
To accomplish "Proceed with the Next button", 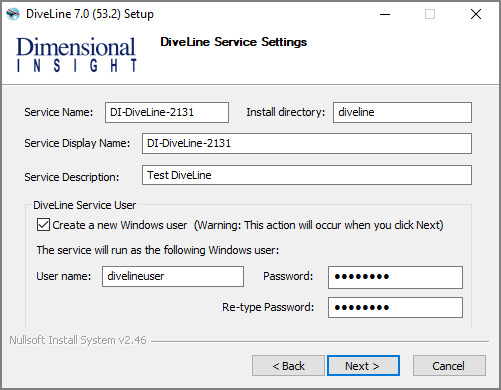I will point(363,366).
